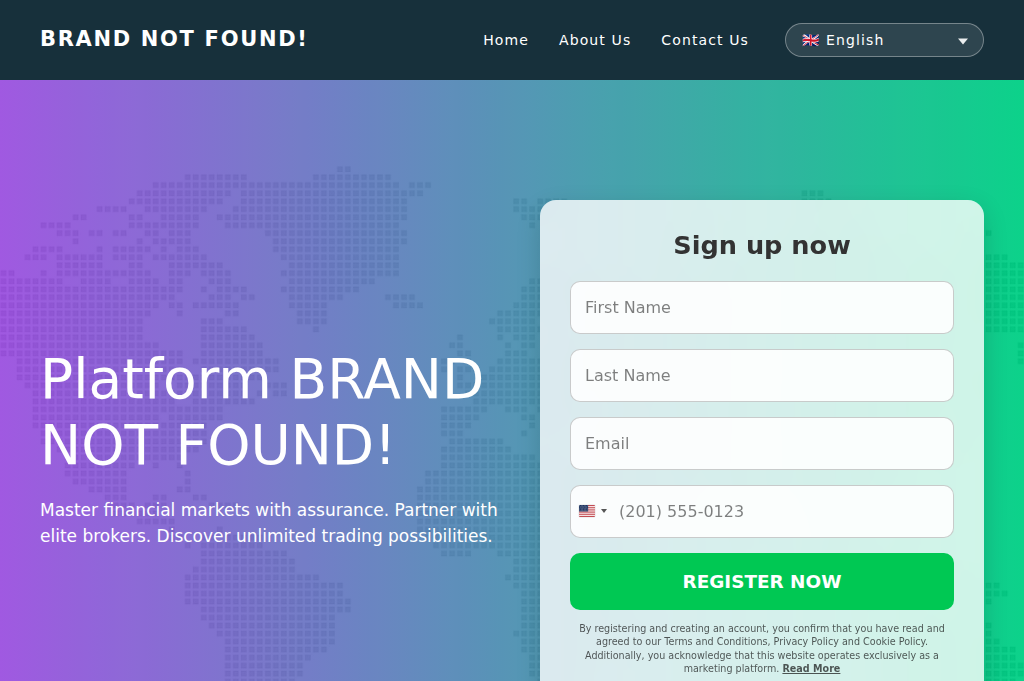Focus the phone number field

point(780,511)
